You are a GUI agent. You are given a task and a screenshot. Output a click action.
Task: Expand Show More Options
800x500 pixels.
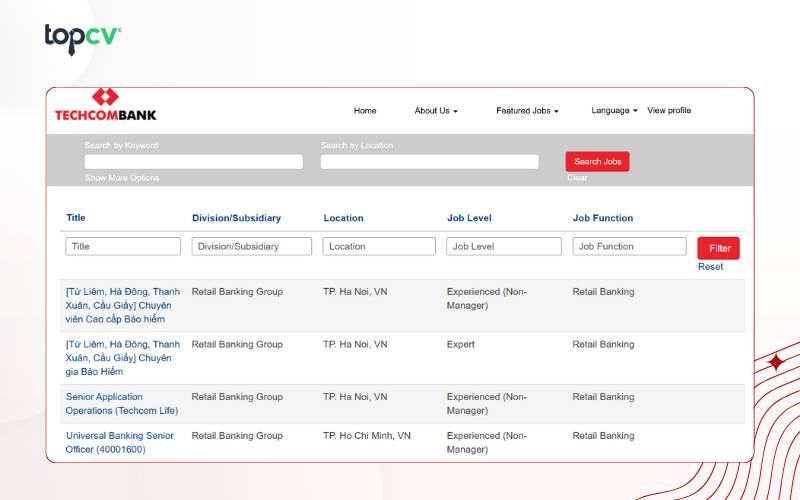[122, 178]
